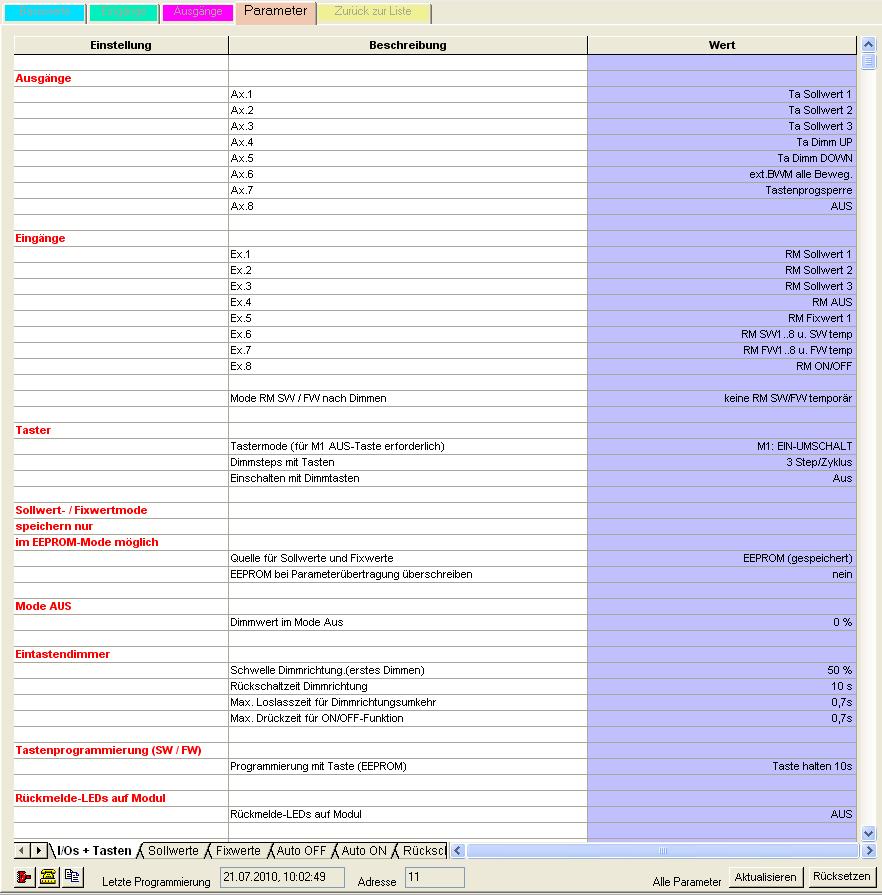Select the Ax.4 value Ta Dimm UP
This screenshot has width=882, height=895.
(x=722, y=142)
